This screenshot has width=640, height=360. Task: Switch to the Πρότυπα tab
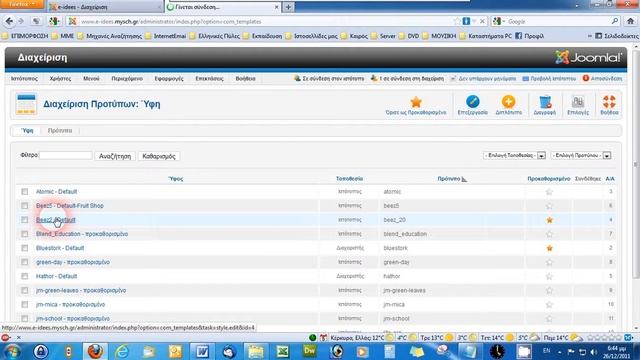60,131
